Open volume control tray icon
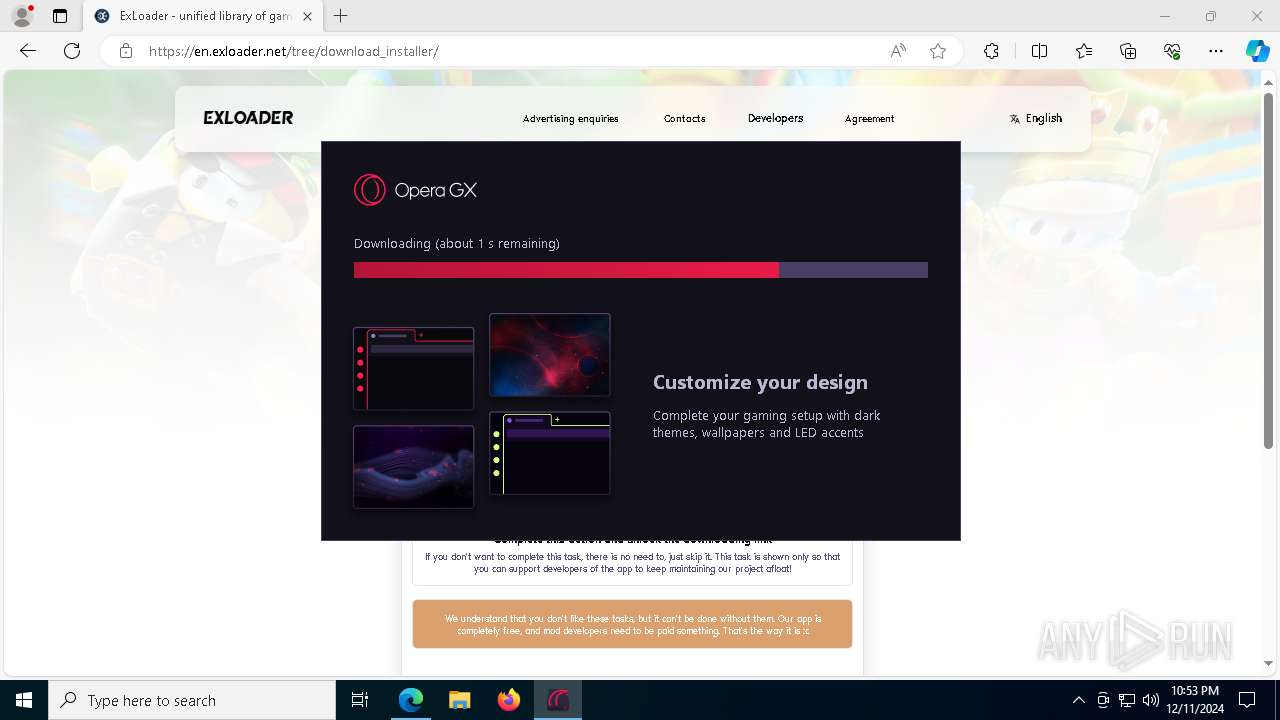Screen dimensions: 1280x720 click(x=1150, y=700)
